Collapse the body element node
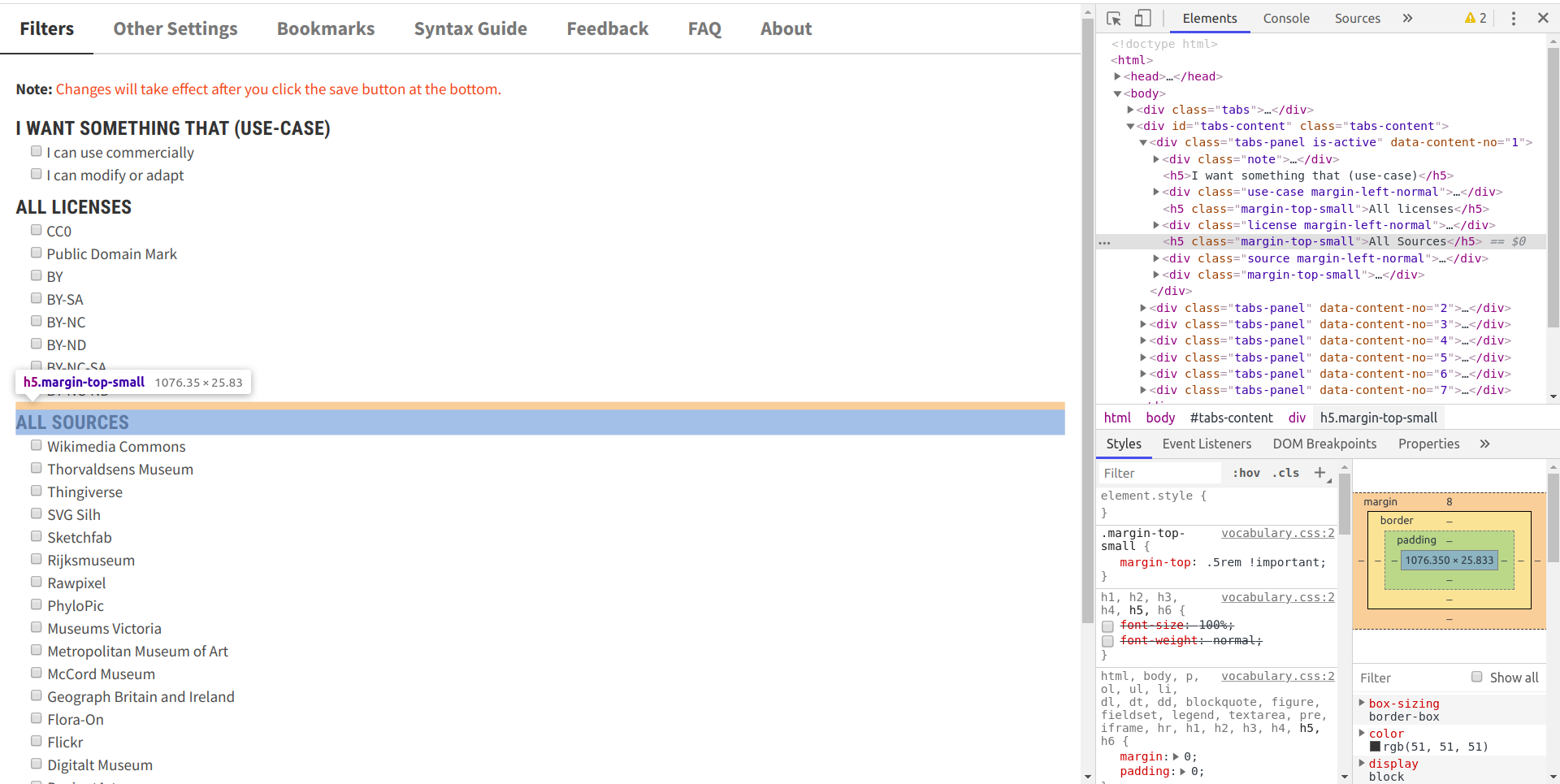 tap(1118, 93)
